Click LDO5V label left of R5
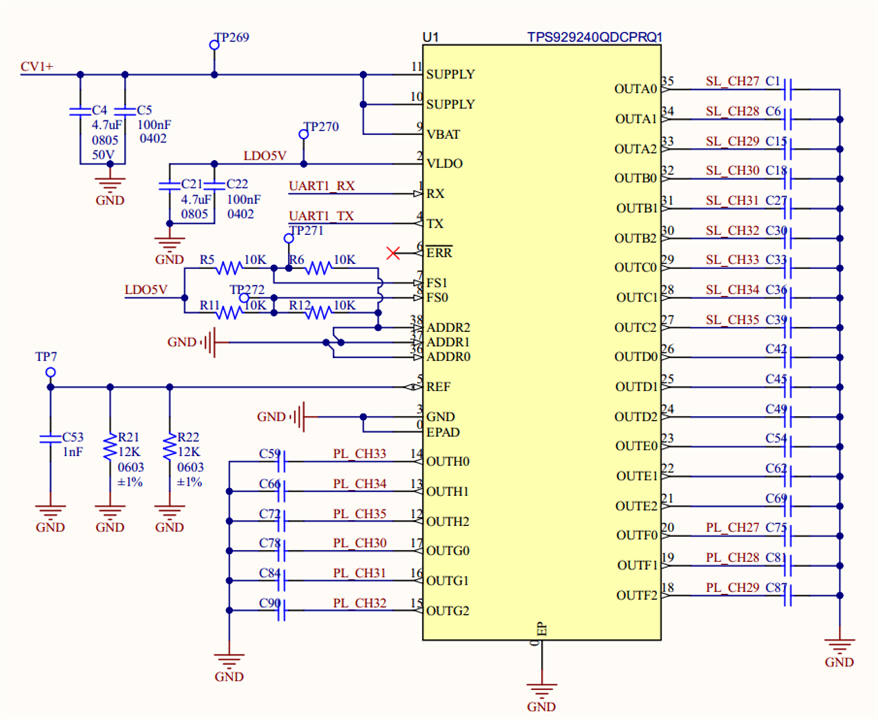The image size is (878, 720). 146,290
